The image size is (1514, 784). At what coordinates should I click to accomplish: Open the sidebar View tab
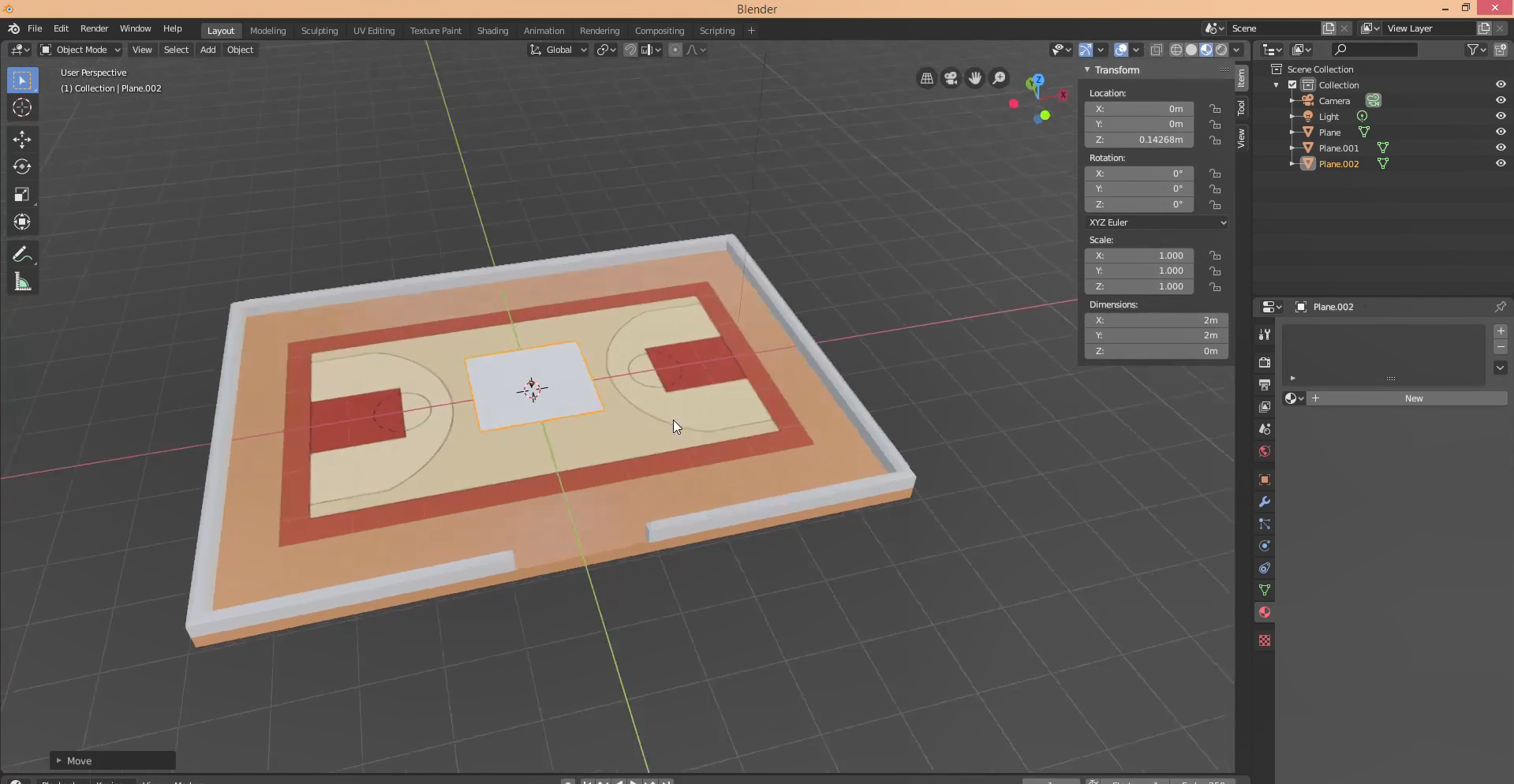1241,139
